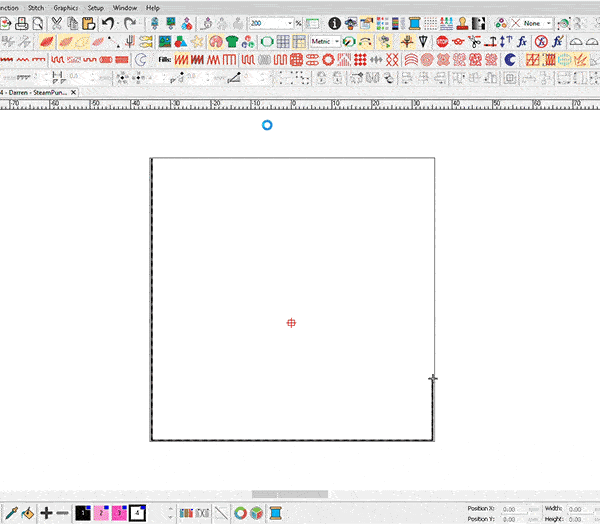The image size is (600, 524).
Task: Click the landscape picture image icon
Action: coord(165,41)
